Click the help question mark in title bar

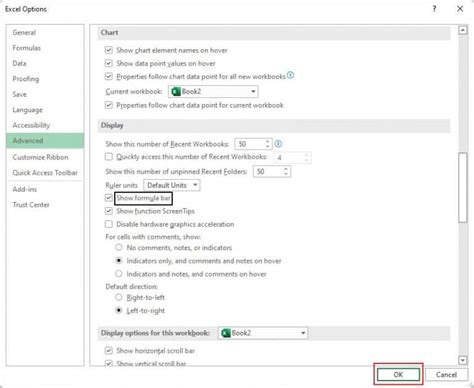coord(434,9)
